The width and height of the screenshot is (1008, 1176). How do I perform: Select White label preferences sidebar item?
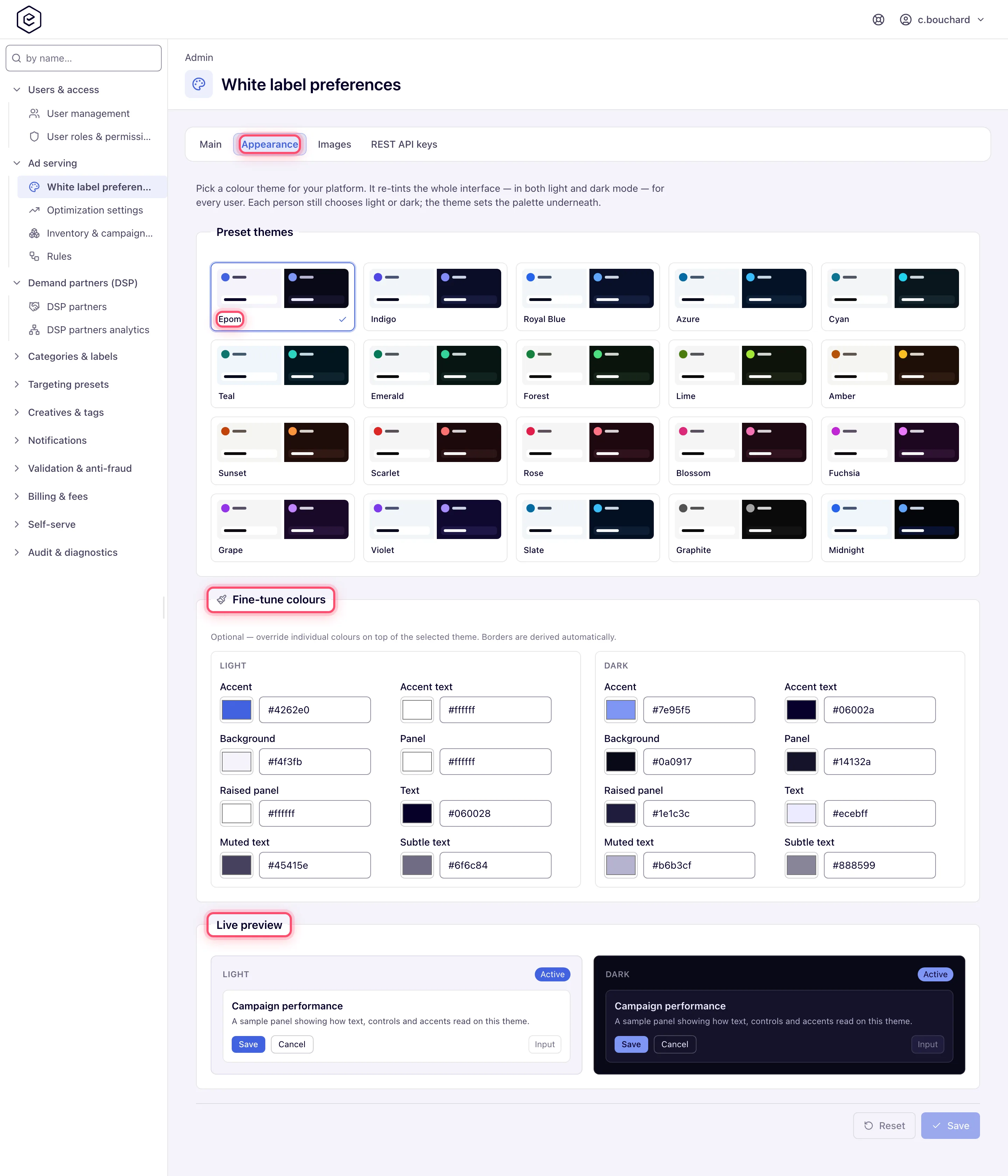tap(92, 187)
